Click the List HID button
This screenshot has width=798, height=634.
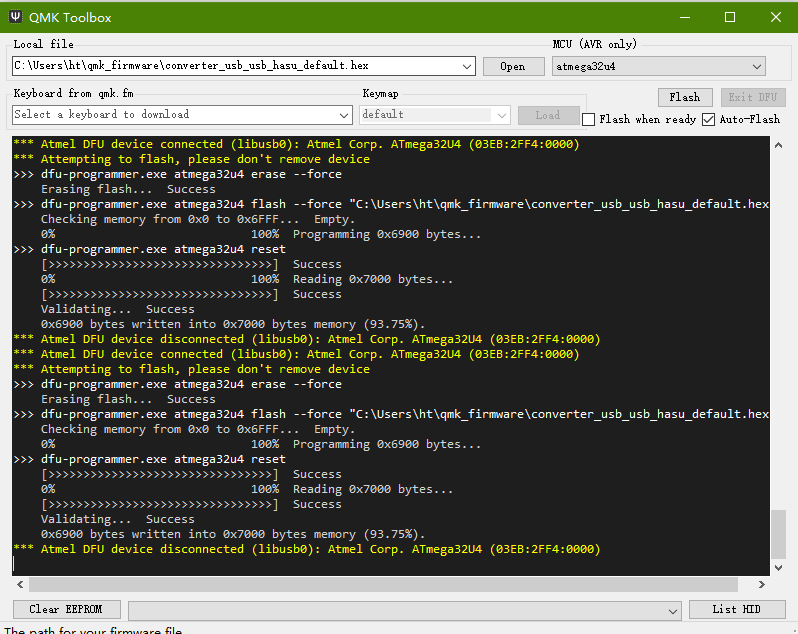(736, 609)
